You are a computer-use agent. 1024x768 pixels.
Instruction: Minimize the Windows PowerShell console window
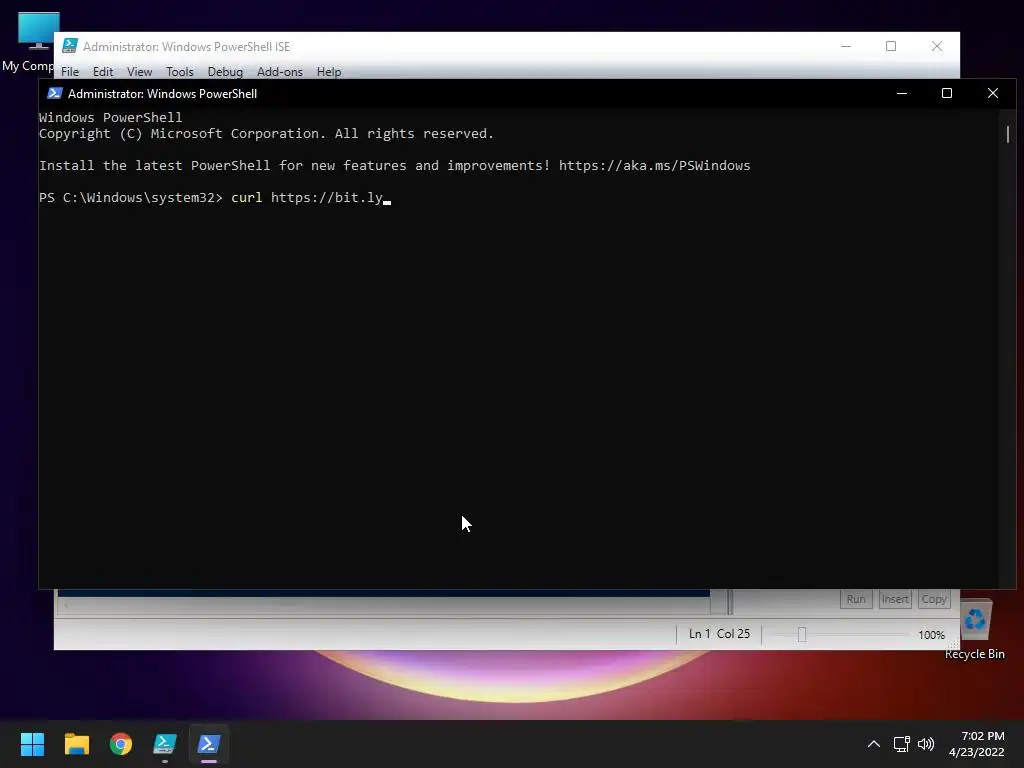tap(902, 93)
